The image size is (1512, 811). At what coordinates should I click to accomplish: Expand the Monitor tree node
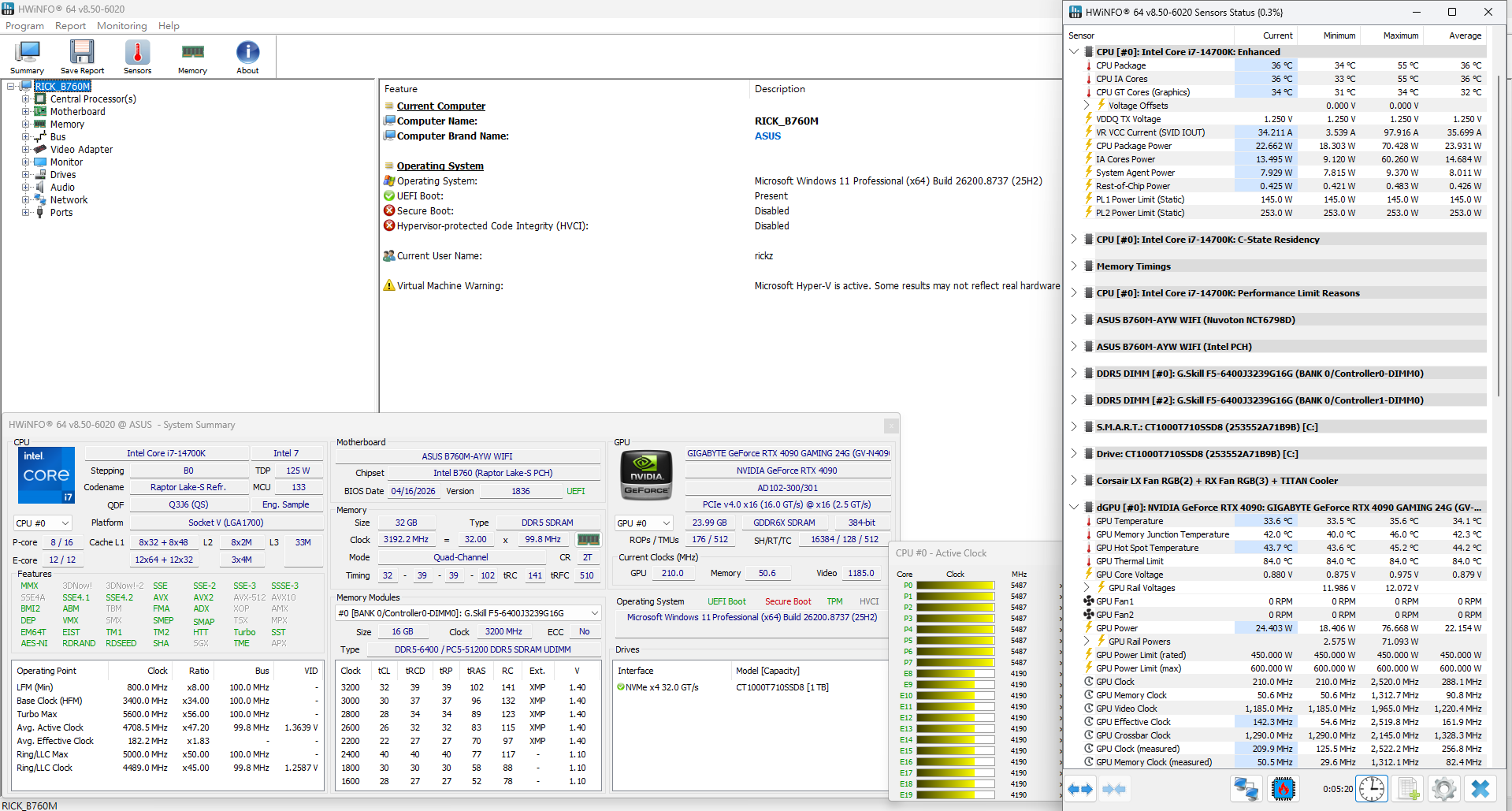point(26,162)
